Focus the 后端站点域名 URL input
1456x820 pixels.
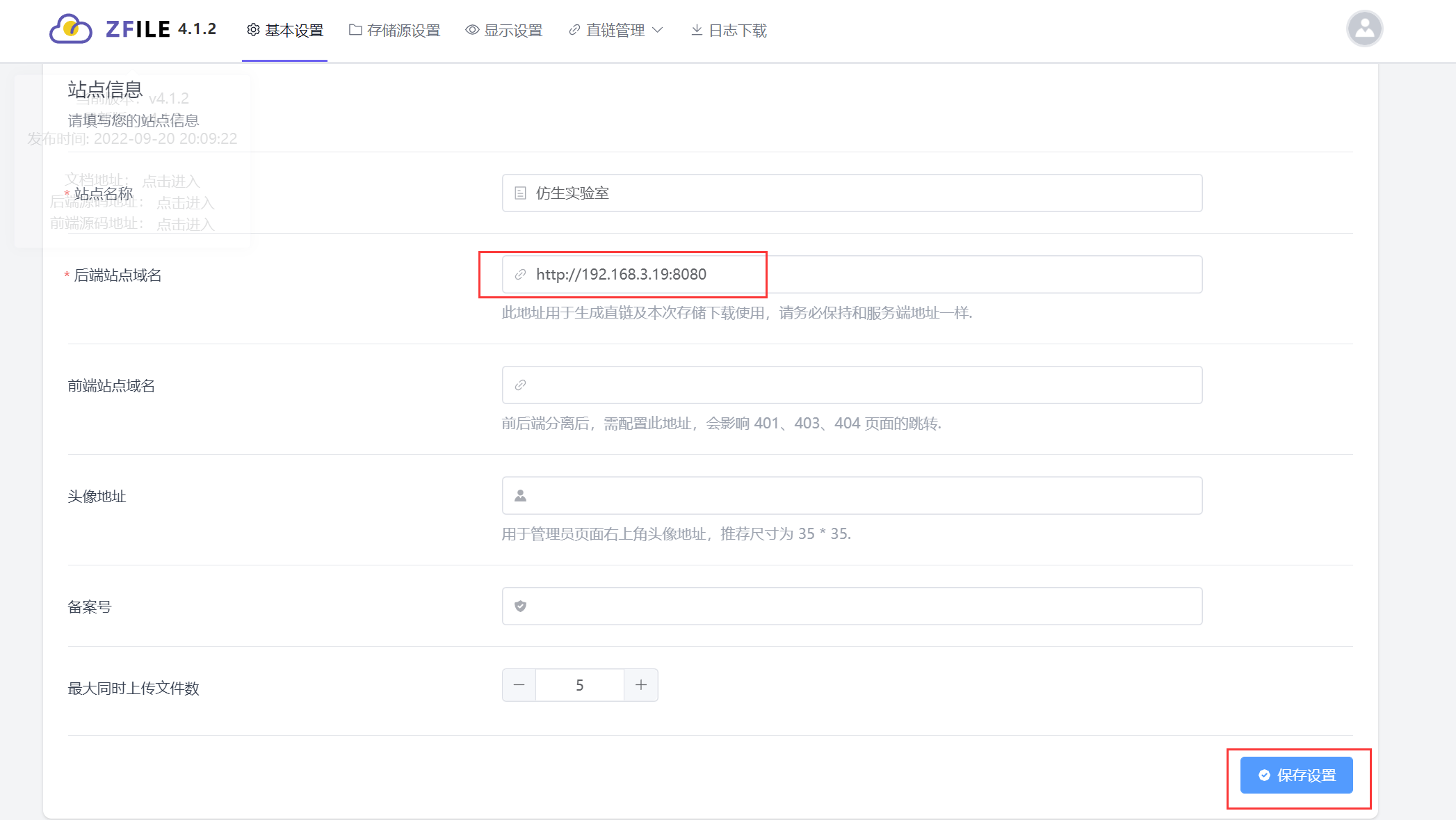click(852, 275)
